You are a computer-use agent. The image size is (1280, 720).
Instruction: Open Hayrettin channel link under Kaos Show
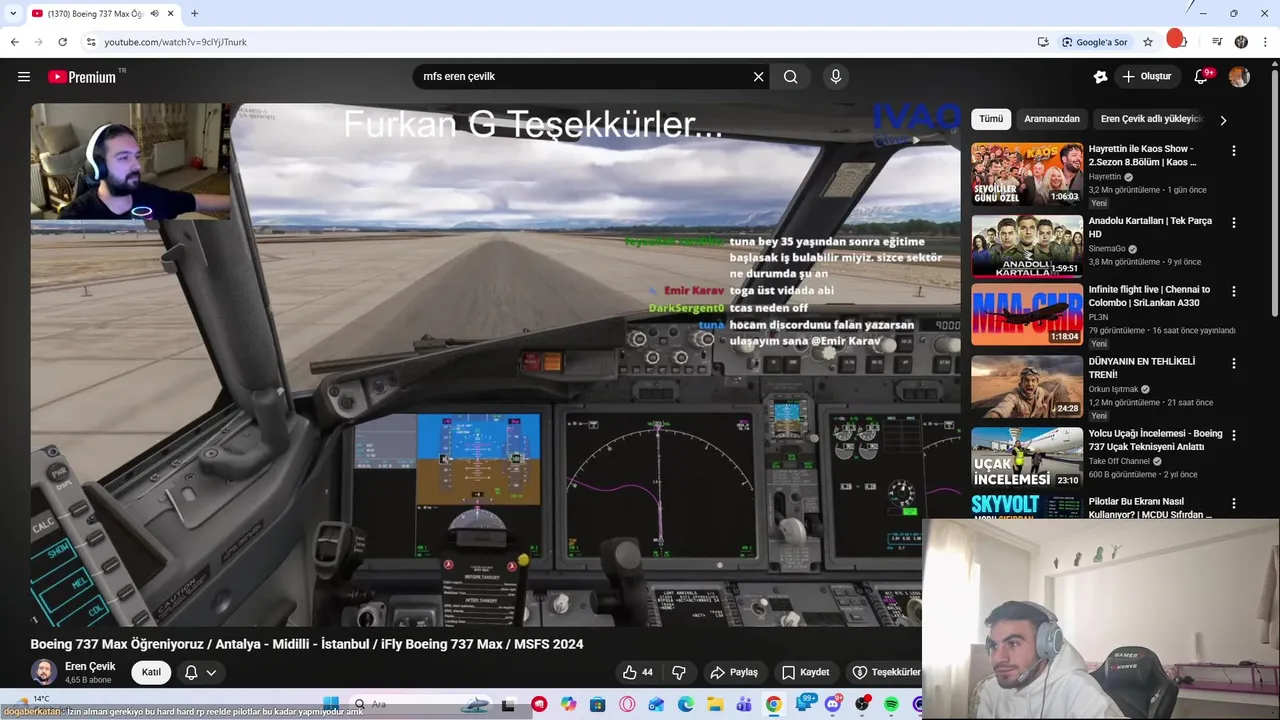(1105, 177)
